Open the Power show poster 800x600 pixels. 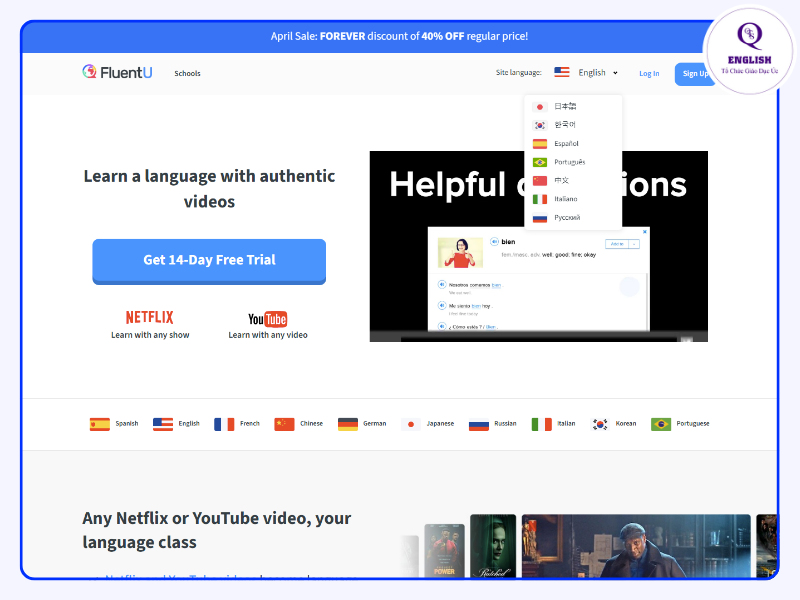[444, 551]
